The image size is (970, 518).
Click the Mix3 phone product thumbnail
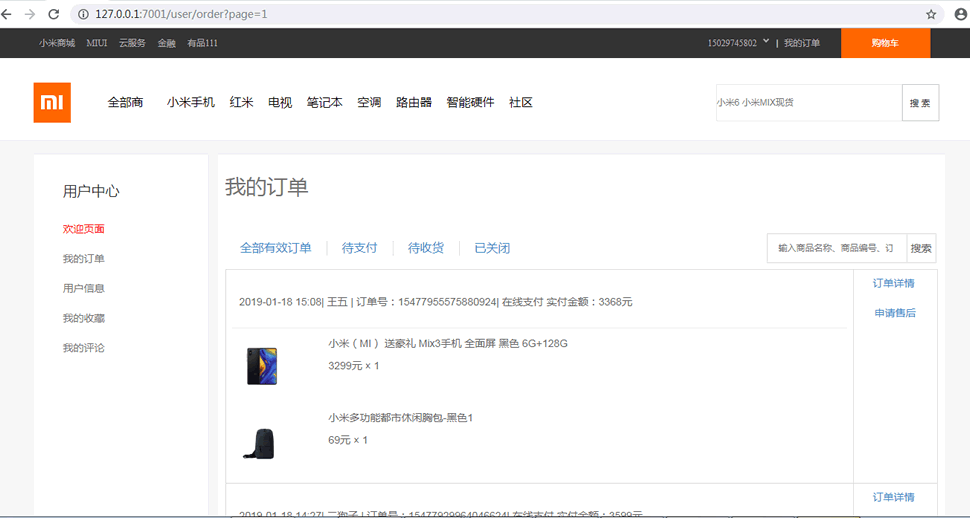(x=262, y=366)
